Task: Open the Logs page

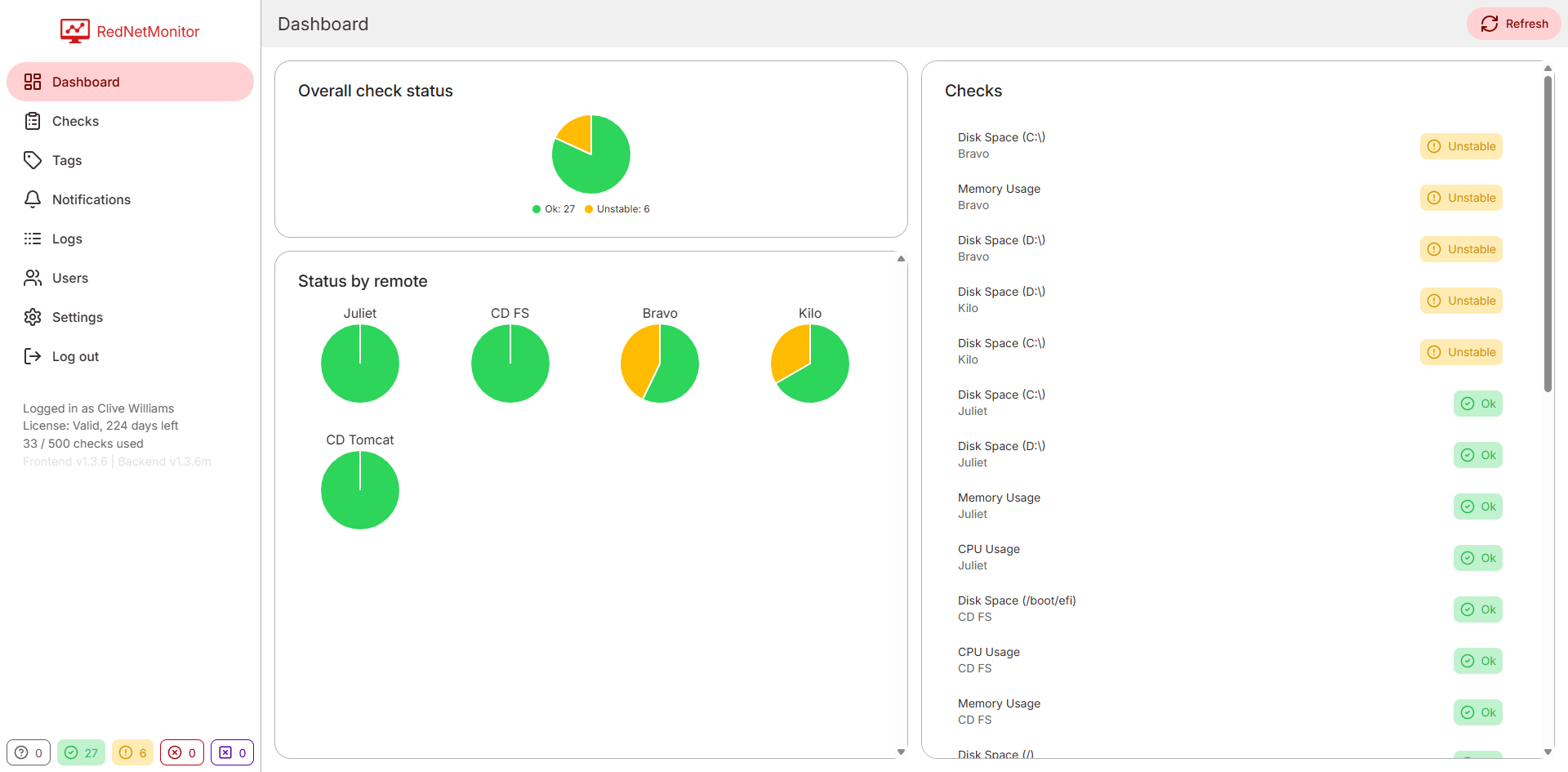Action: 130,239
